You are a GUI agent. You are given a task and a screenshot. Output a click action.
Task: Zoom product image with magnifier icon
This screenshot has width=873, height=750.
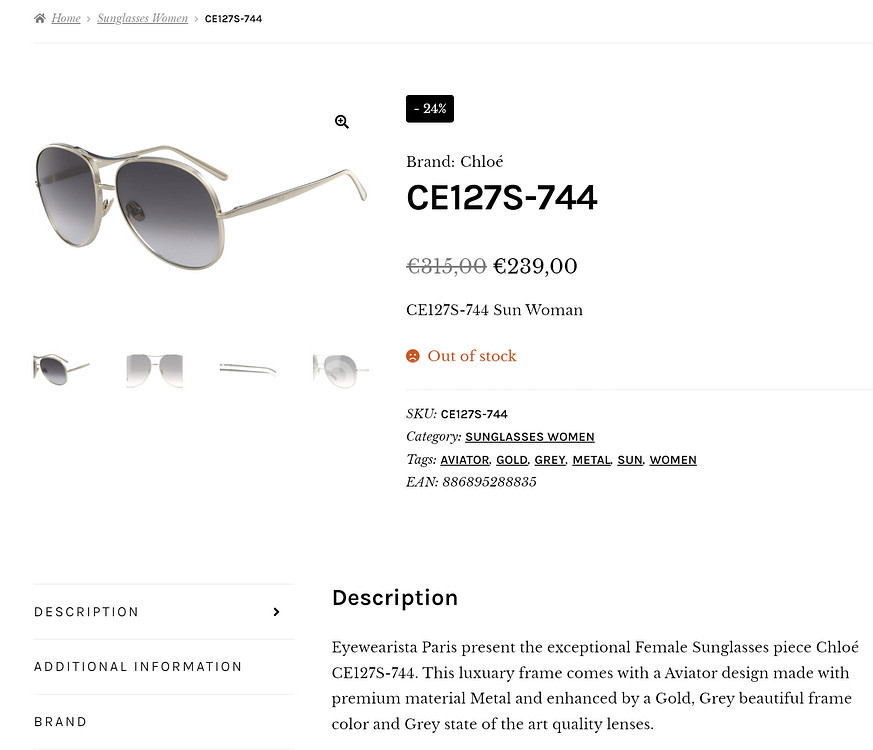pyautogui.click(x=342, y=122)
